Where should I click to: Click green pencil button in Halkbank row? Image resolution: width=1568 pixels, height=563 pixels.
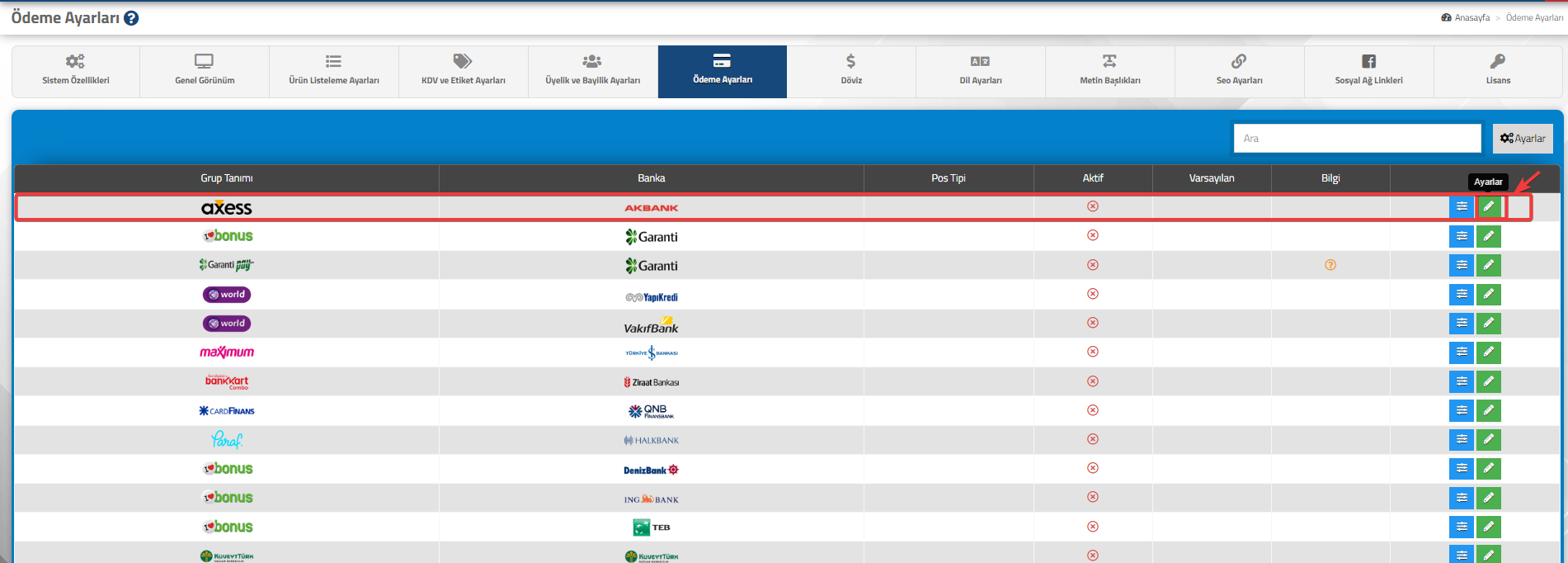pyautogui.click(x=1489, y=439)
